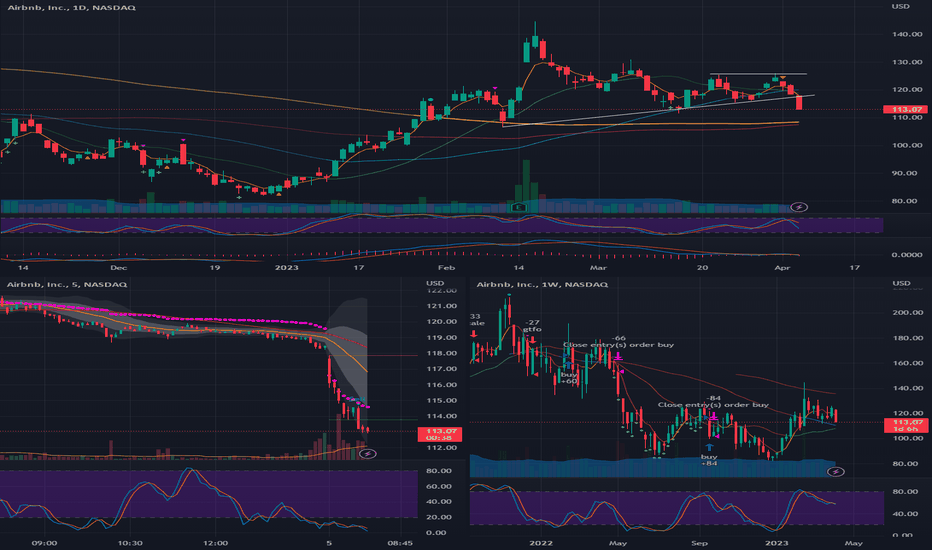Click the 0.0000 indicator scale value
This screenshot has height=550, width=932.
(907, 255)
